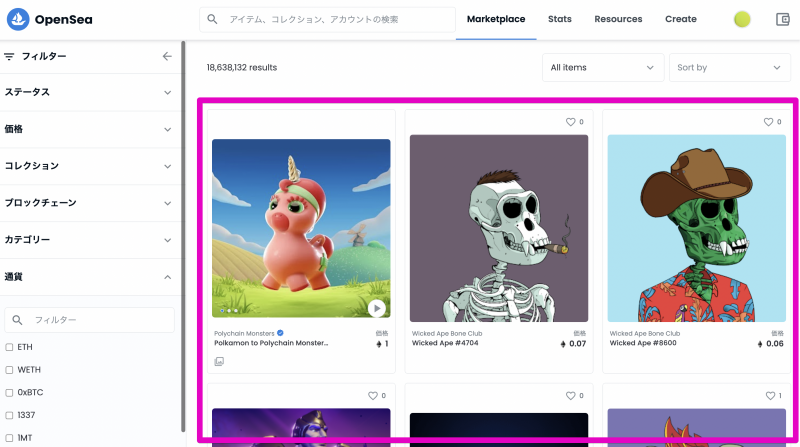Image resolution: width=800 pixels, height=447 pixels.
Task: Tick the 1337 currency checkbox
Action: pos(9,415)
